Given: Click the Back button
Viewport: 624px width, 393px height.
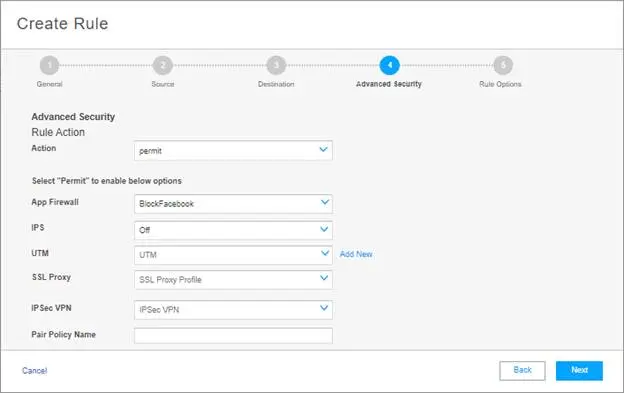Looking at the screenshot, I should pos(522,370).
